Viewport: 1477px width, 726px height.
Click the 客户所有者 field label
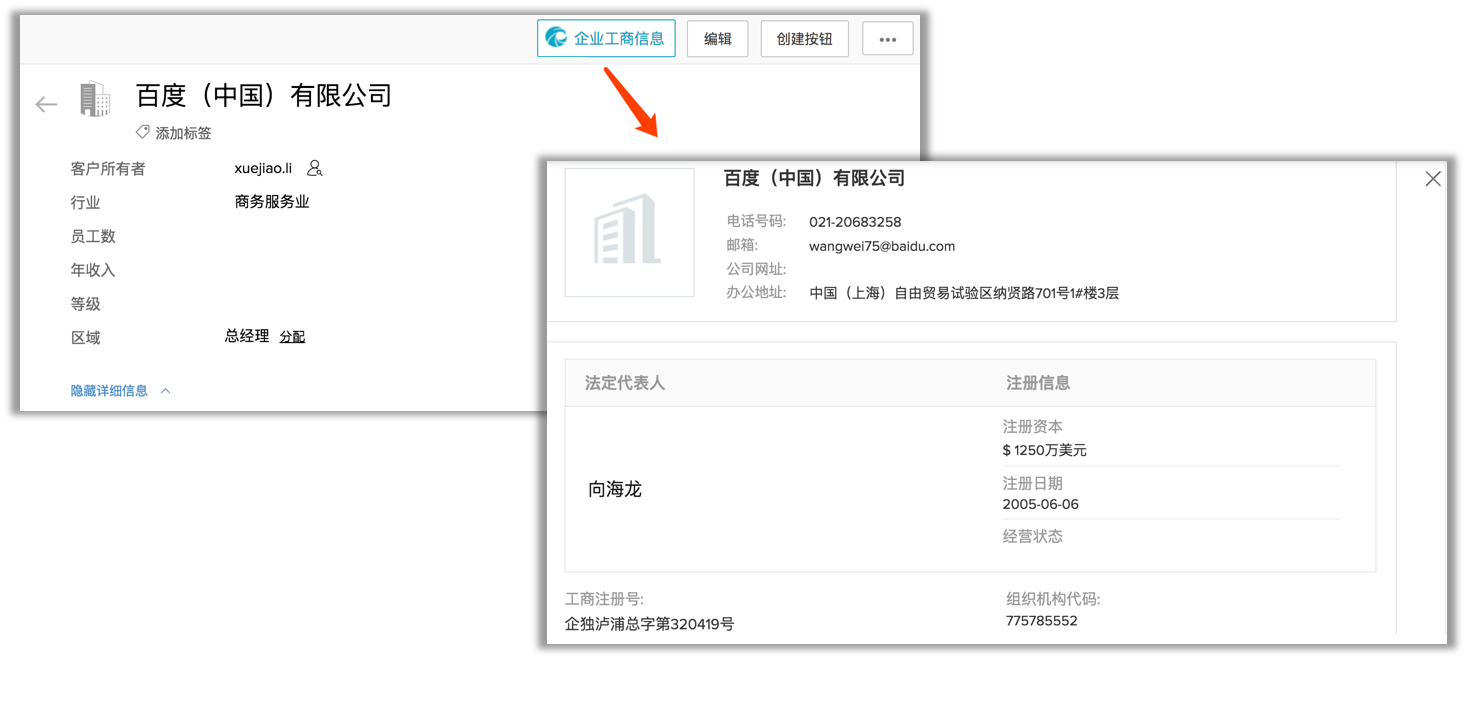click(108, 169)
